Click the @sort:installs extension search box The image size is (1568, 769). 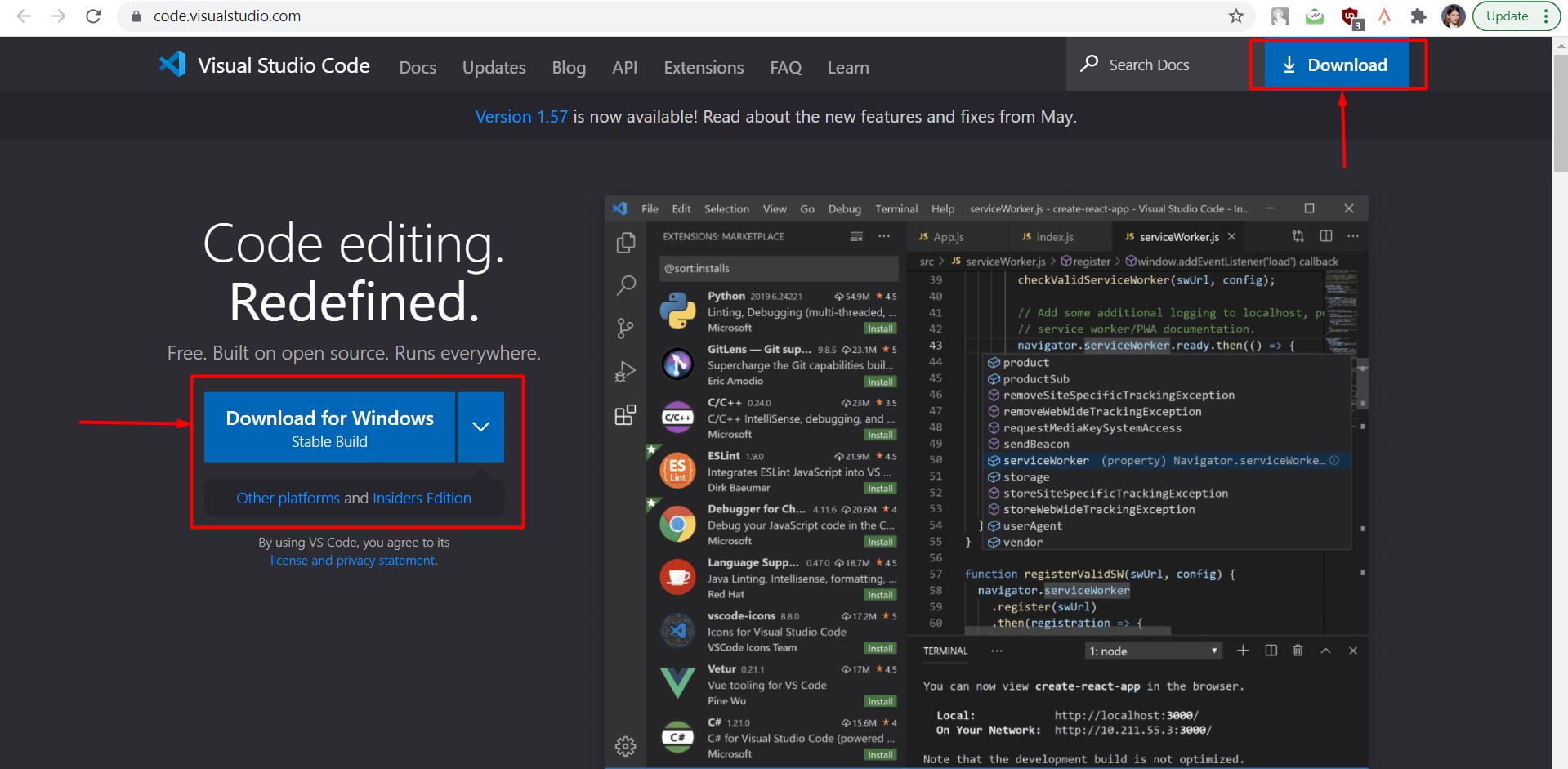point(778,268)
